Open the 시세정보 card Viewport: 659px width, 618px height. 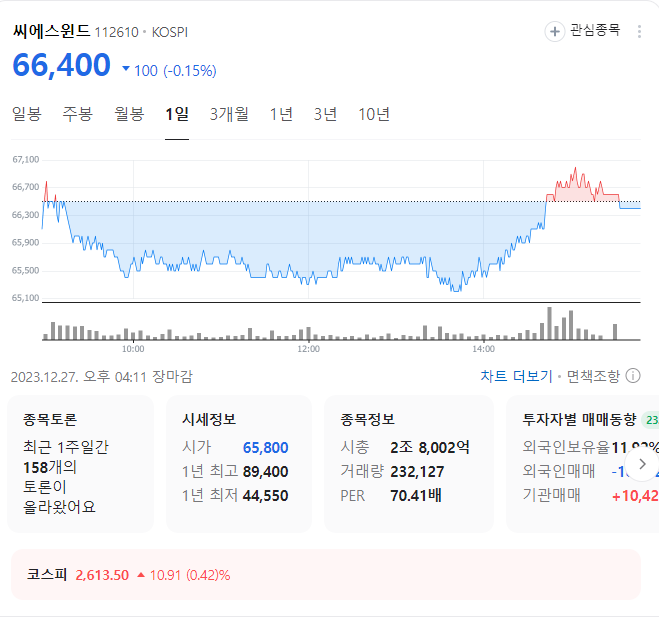click(239, 464)
